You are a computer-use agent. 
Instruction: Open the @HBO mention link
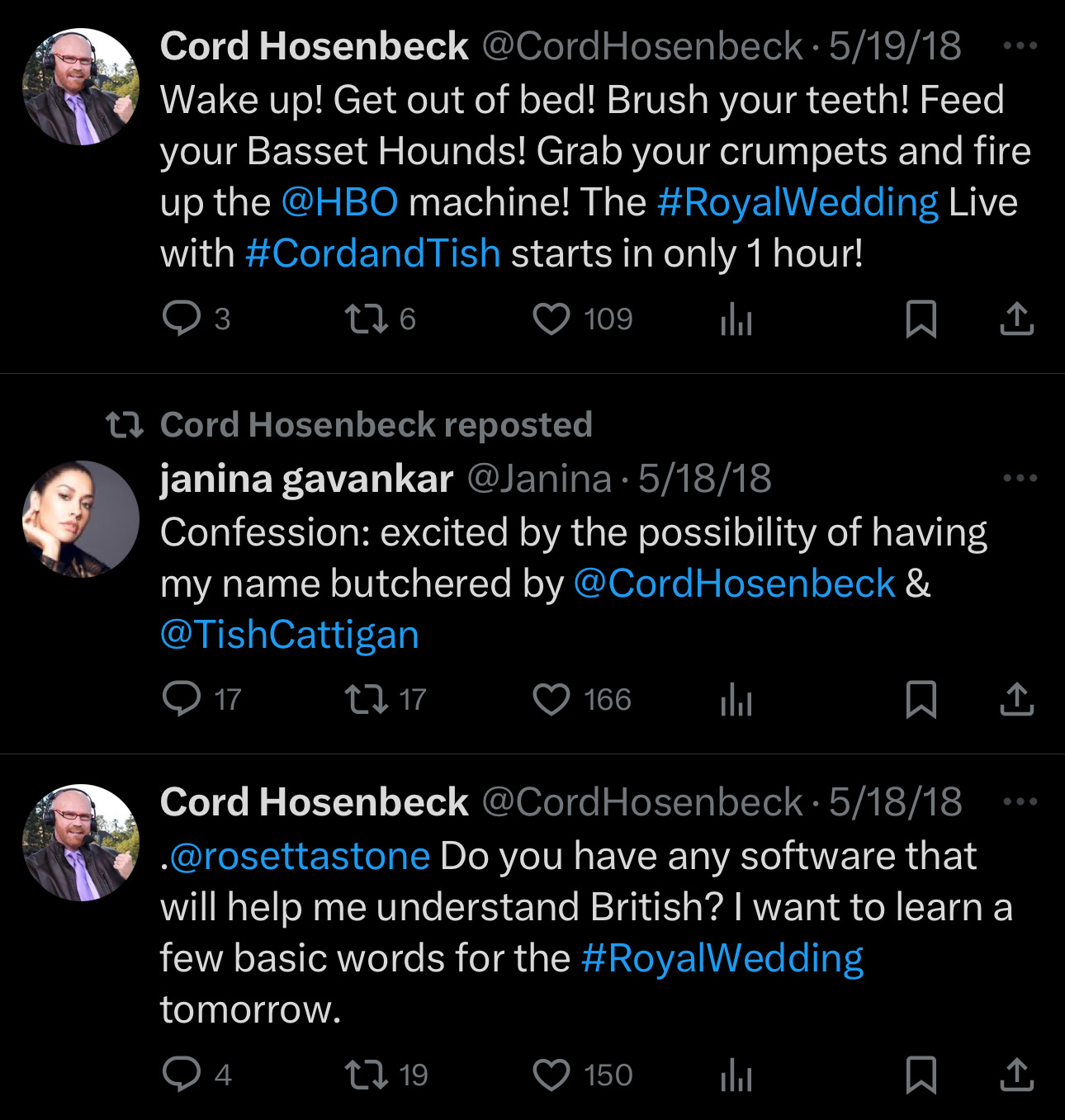(339, 202)
